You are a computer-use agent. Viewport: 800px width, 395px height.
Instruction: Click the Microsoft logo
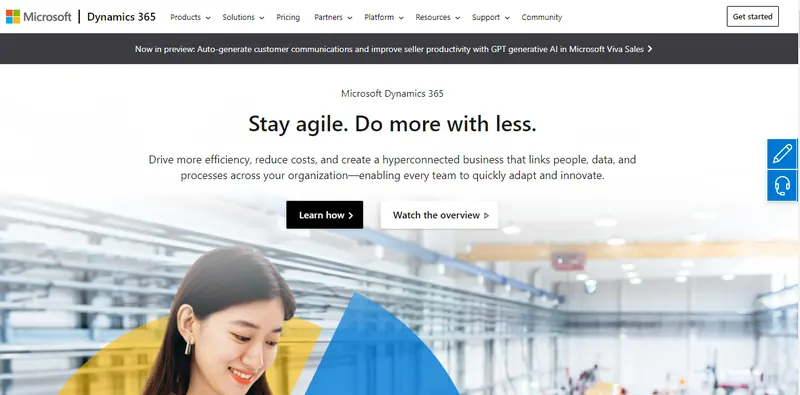click(38, 17)
